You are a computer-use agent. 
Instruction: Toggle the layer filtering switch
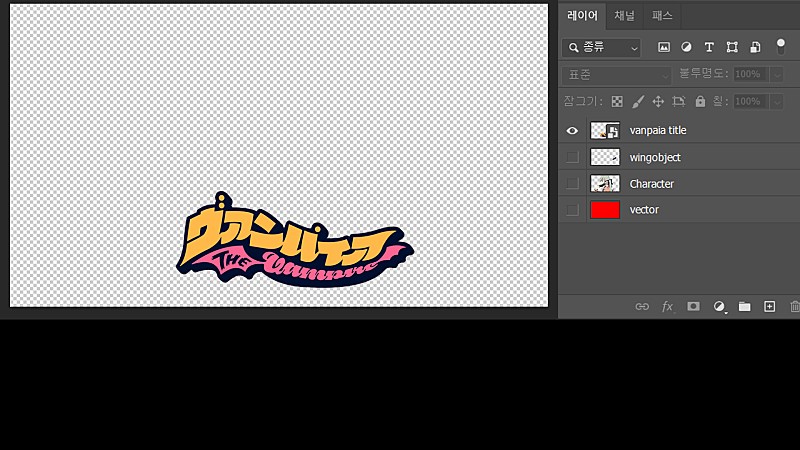click(781, 46)
